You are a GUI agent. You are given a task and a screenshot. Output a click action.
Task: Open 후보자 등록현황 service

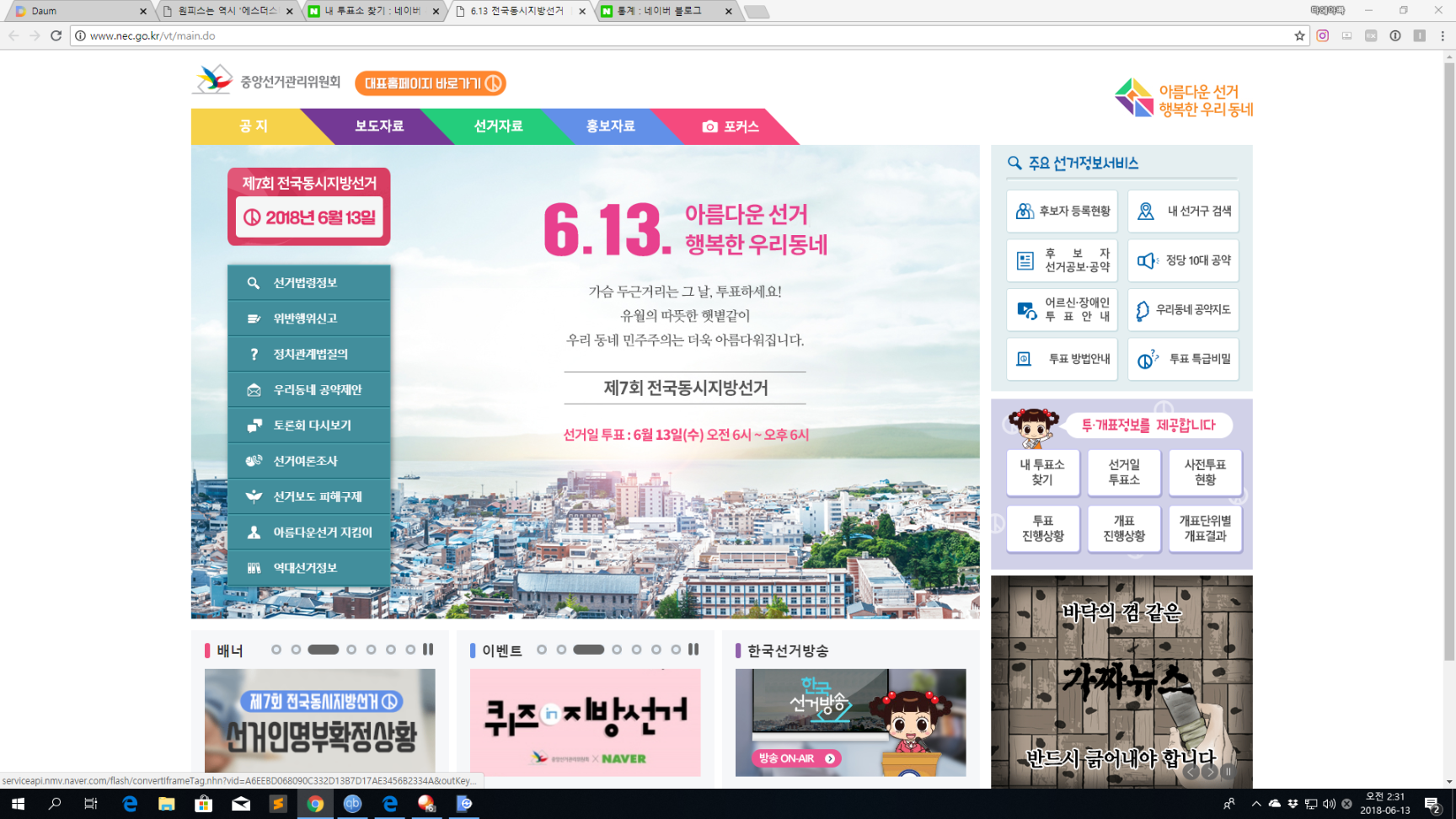coord(1062,211)
